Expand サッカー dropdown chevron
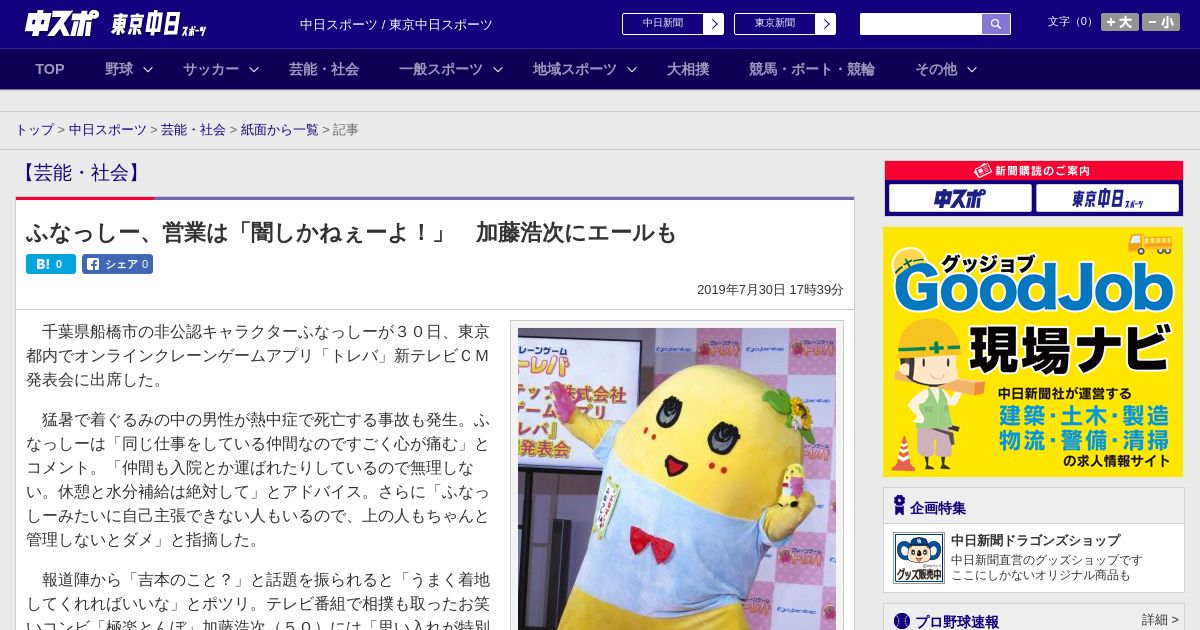This screenshot has width=1200, height=630. pos(254,69)
